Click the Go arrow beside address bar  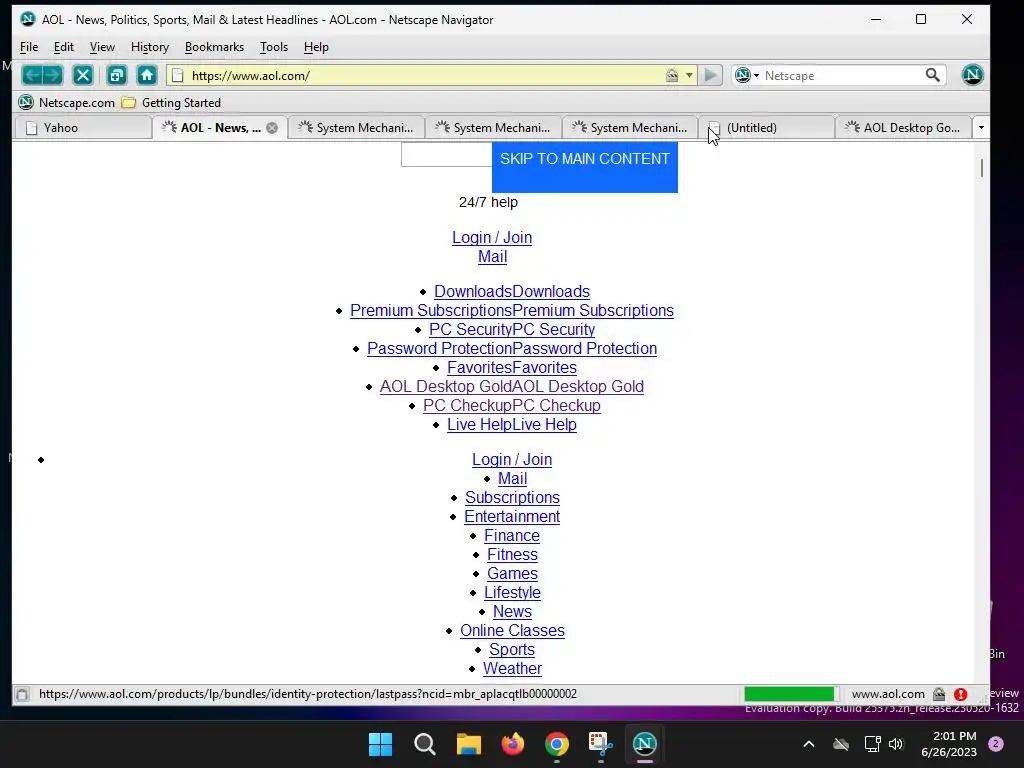point(711,75)
